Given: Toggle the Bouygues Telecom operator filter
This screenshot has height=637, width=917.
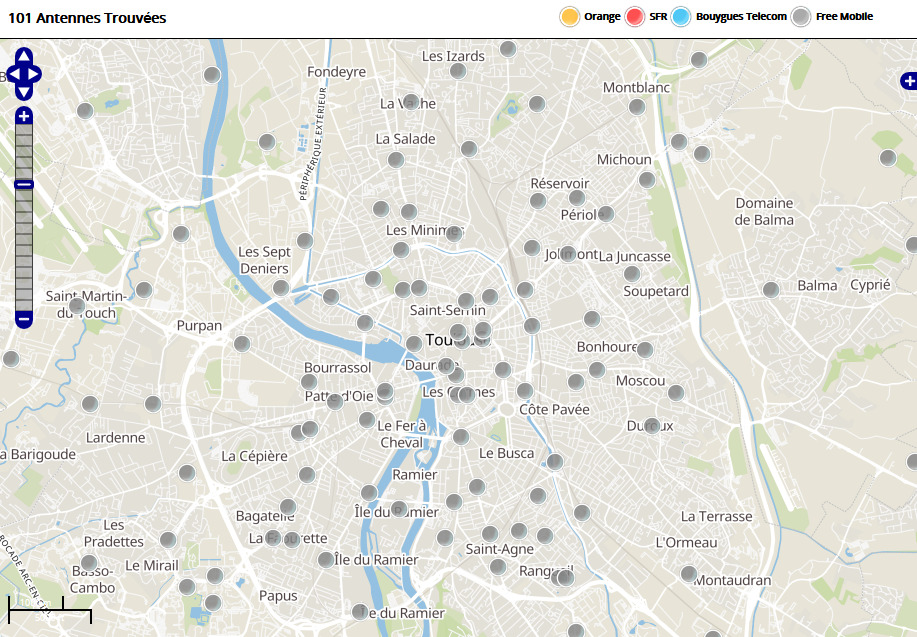Looking at the screenshot, I should pos(682,17).
